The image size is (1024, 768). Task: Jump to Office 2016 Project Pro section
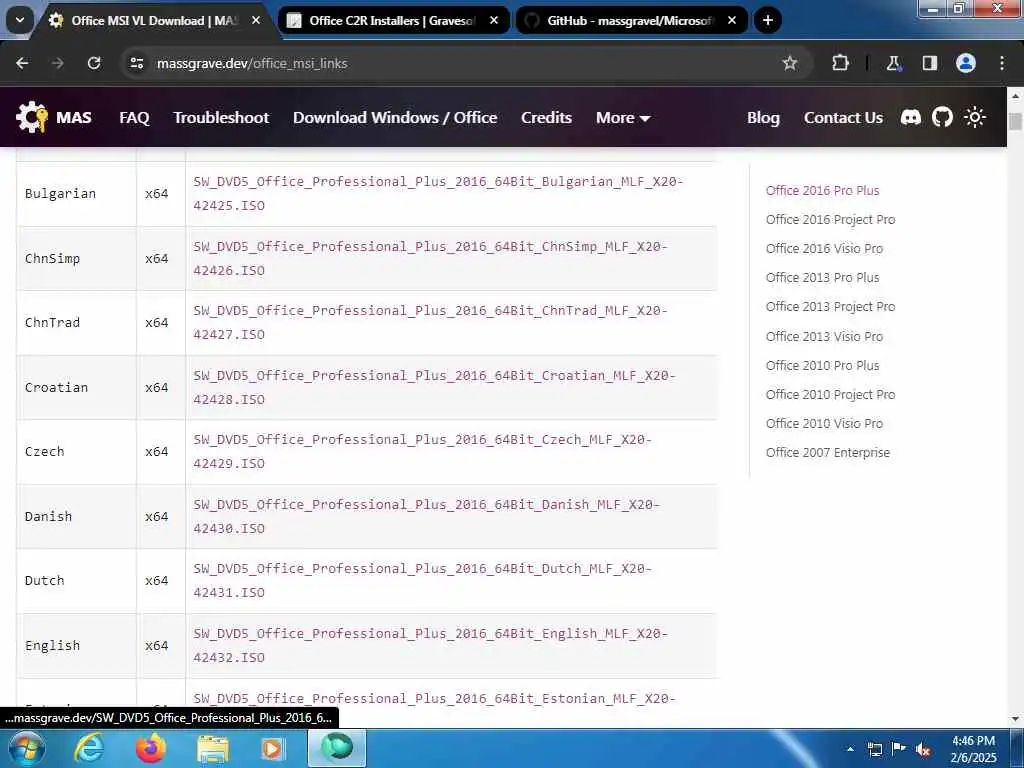tap(830, 219)
